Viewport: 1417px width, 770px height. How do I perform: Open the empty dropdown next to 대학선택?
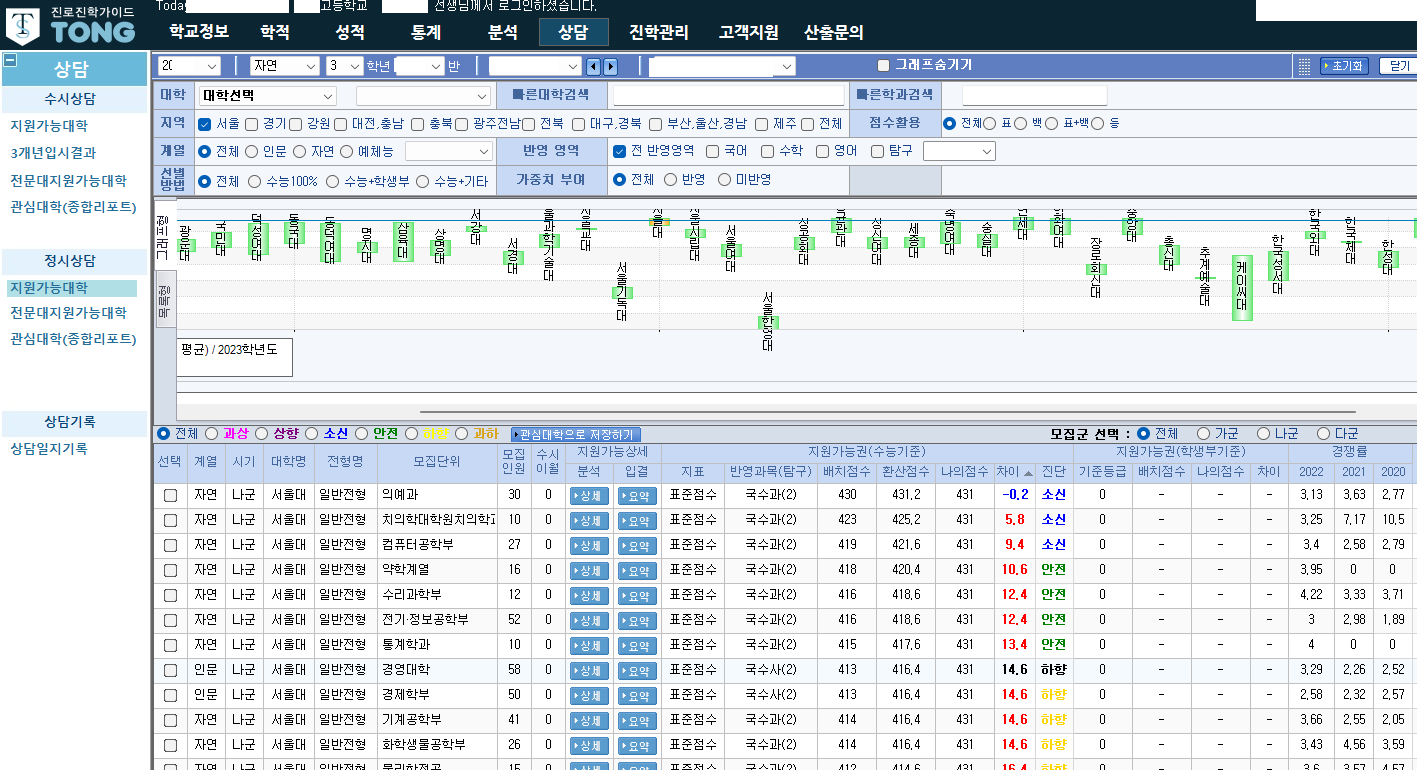click(425, 96)
